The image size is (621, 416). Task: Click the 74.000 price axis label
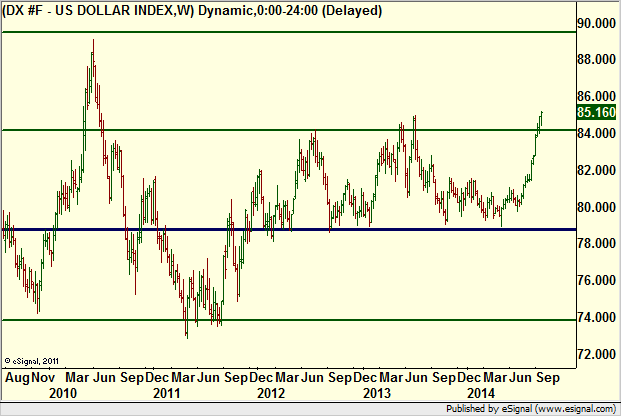[596, 317]
